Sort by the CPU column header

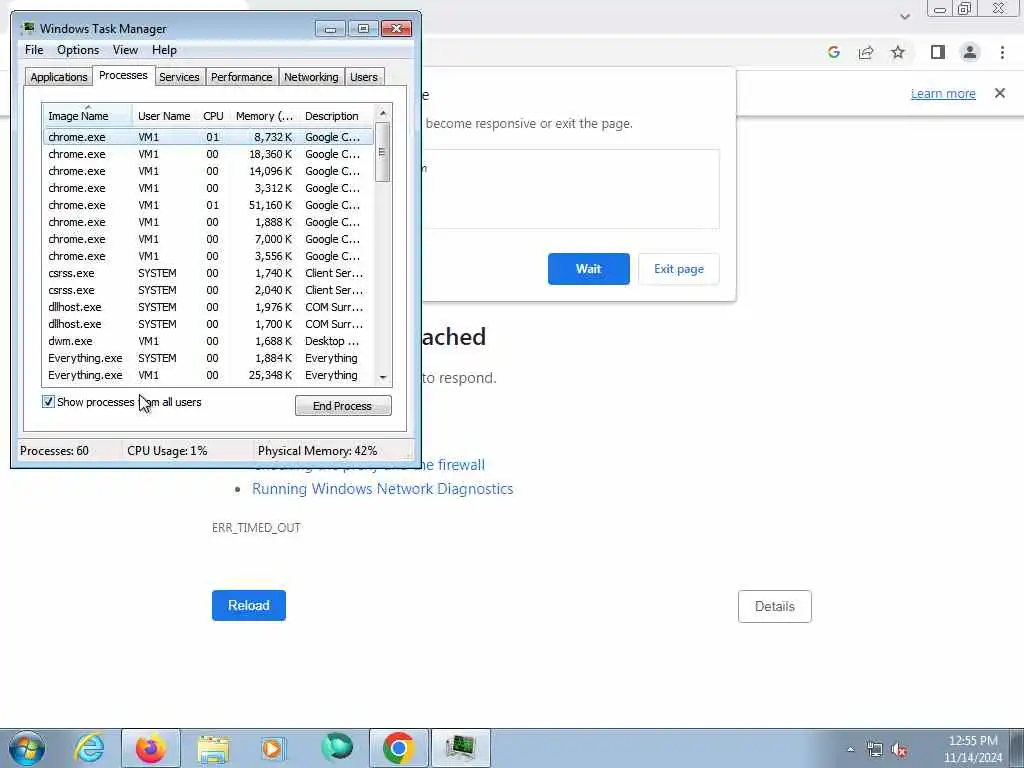(213, 115)
